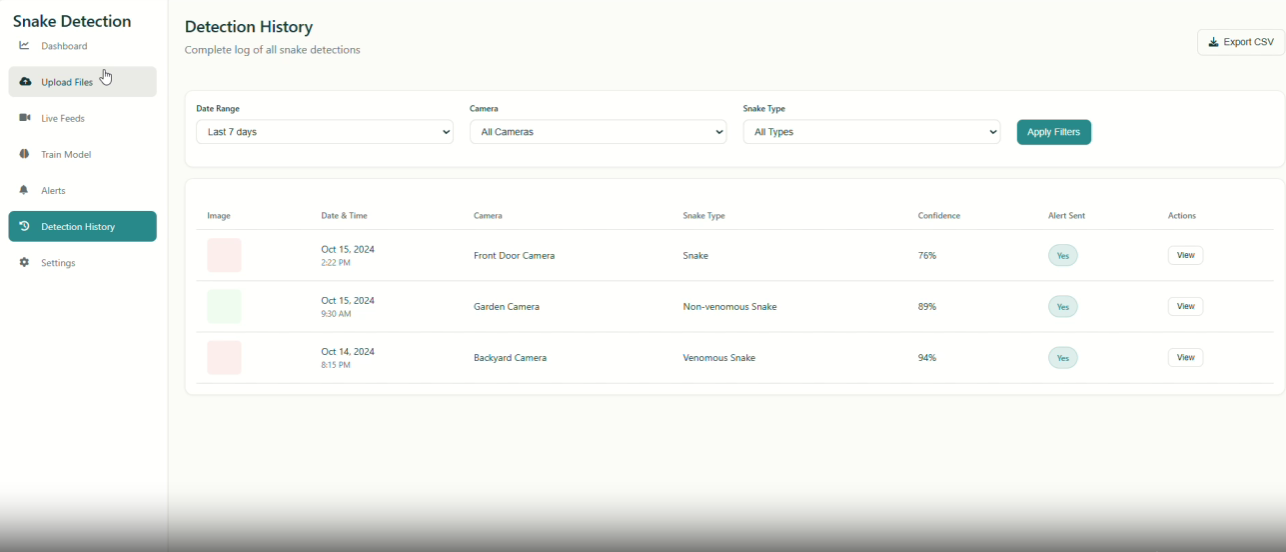This screenshot has width=1286, height=552.
Task: Open the Date Range dropdown
Action: point(324,132)
